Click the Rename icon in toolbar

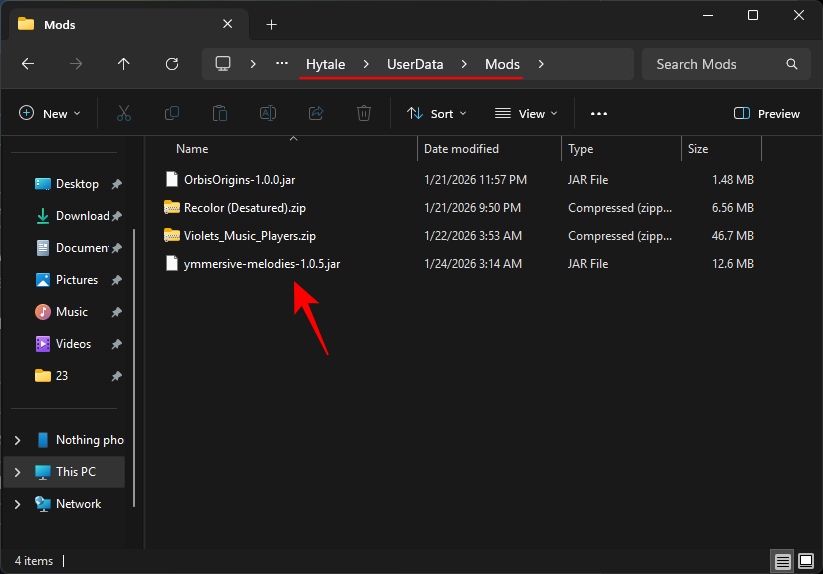pos(268,114)
